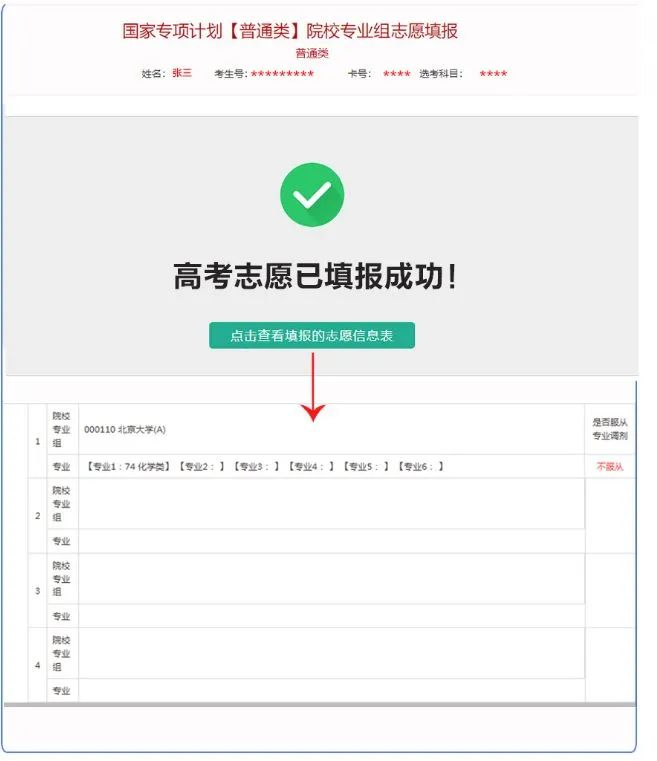Click row 2's empty 专业 field

331,541
